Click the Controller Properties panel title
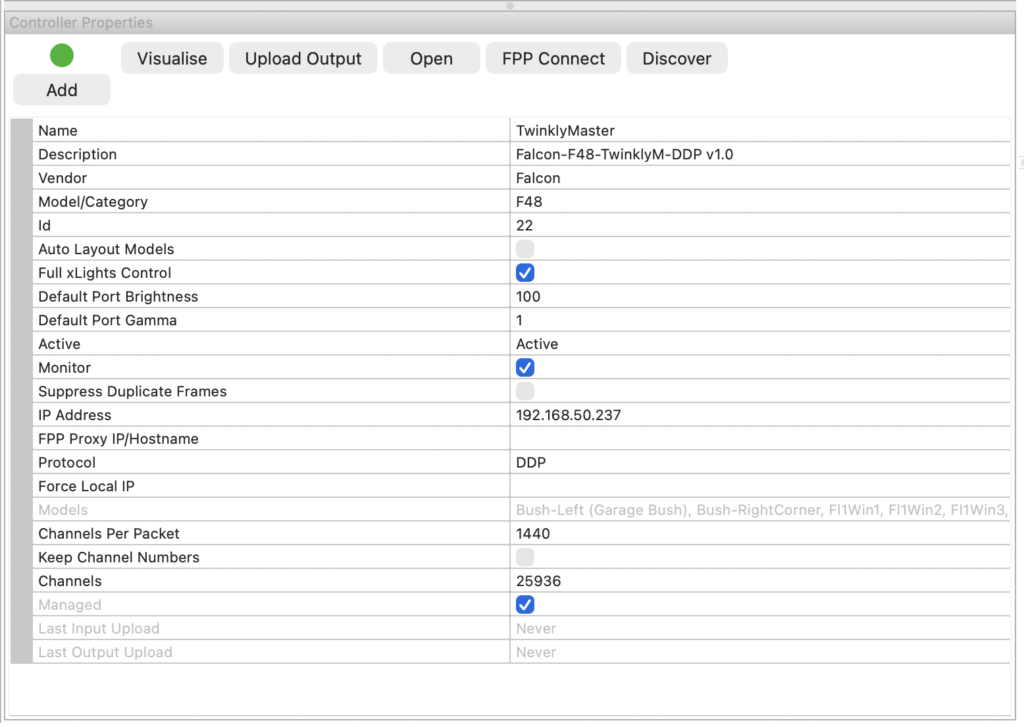 point(81,23)
